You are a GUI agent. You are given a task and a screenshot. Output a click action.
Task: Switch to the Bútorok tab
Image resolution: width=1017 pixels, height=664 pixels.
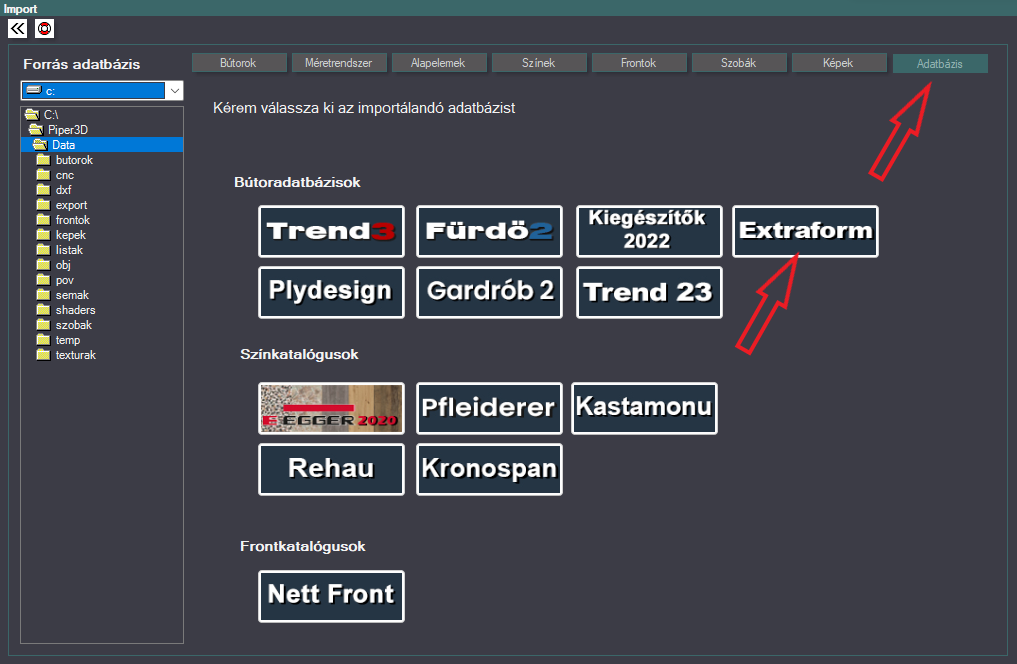click(239, 63)
